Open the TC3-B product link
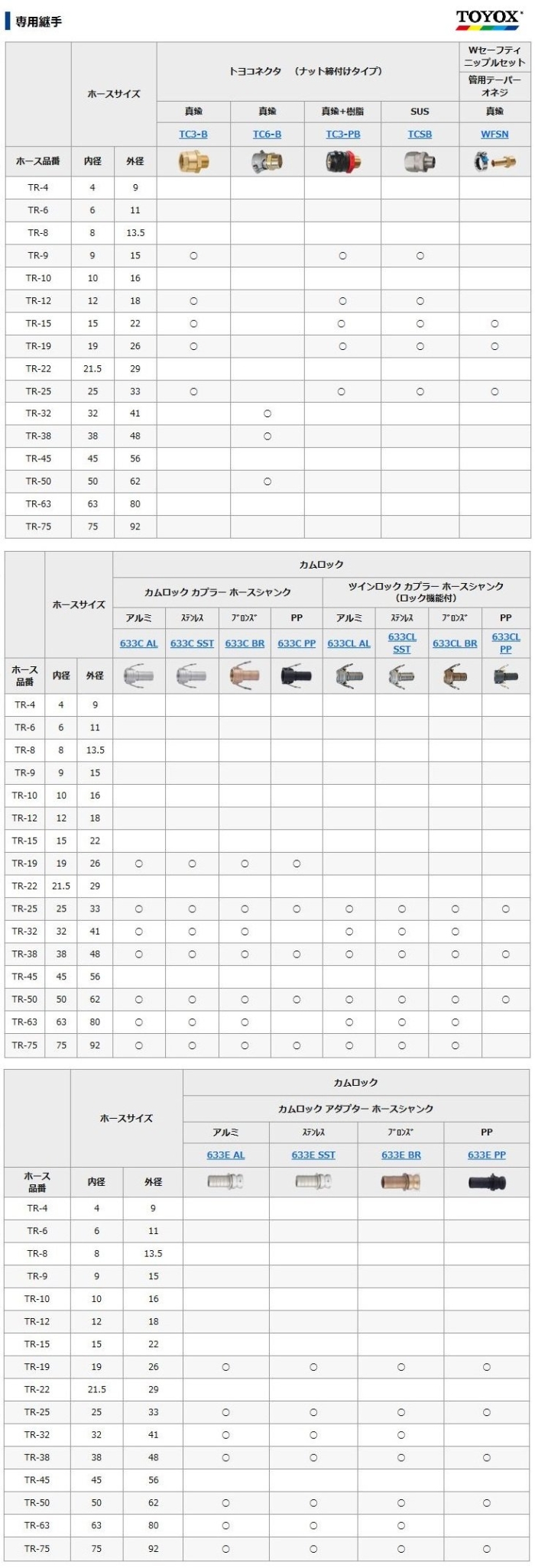This screenshot has height=1568, width=535. 193,134
